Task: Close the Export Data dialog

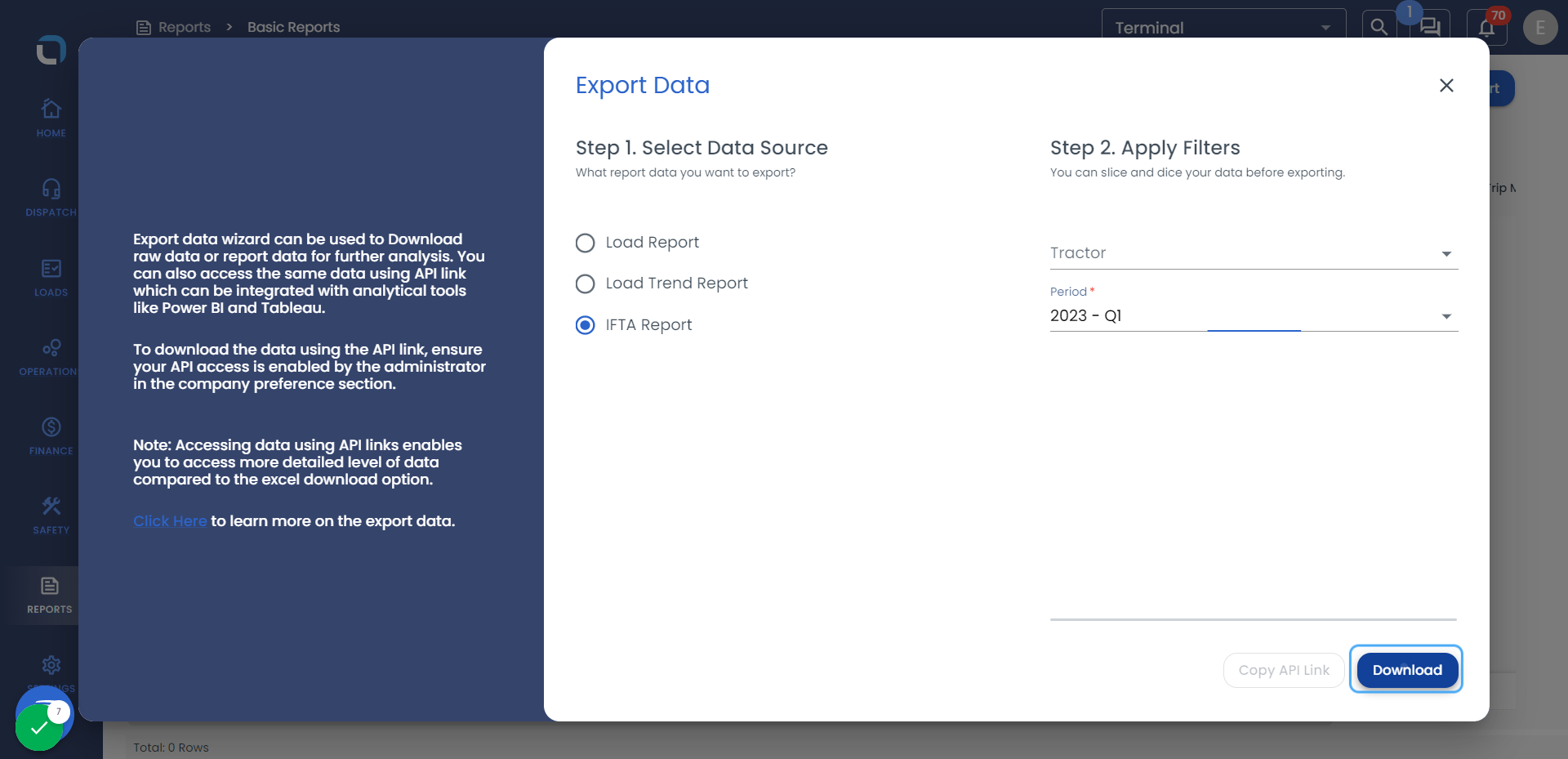Action: click(1446, 85)
